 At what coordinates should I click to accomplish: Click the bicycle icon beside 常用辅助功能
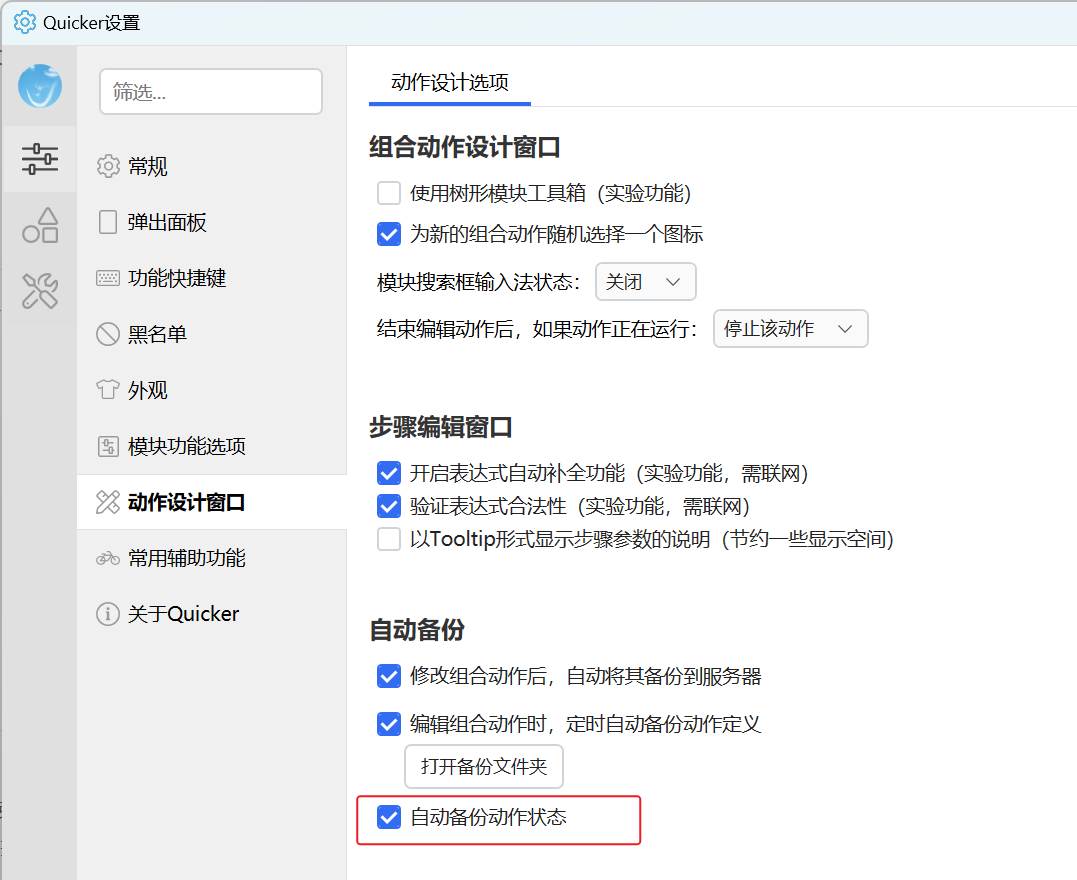[108, 558]
